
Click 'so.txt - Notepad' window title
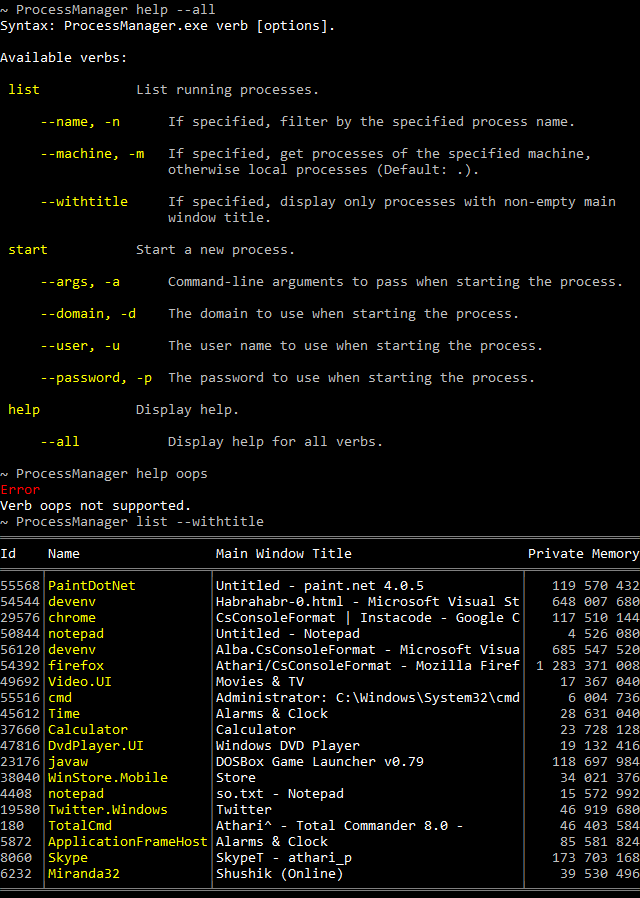(x=279, y=794)
